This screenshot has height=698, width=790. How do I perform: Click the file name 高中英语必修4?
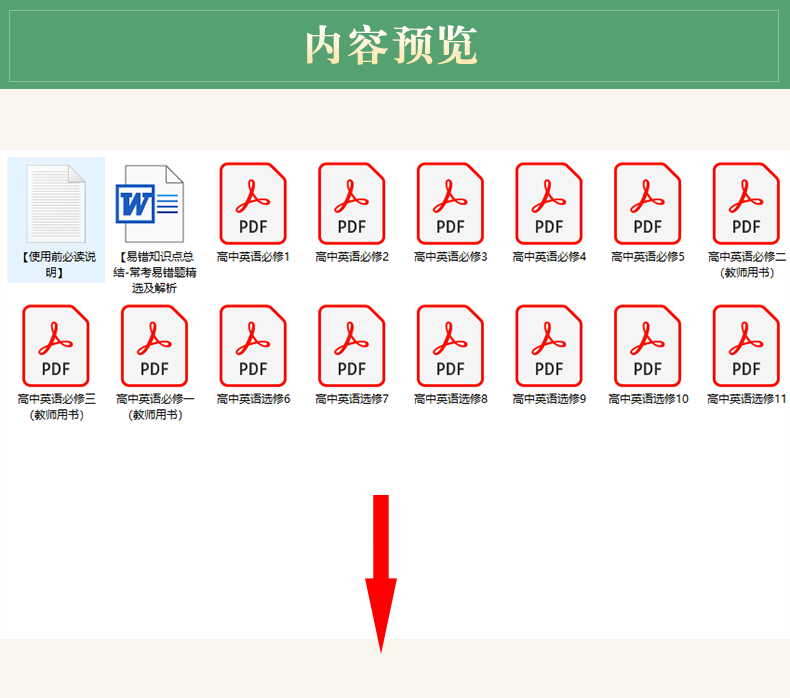(x=550, y=257)
